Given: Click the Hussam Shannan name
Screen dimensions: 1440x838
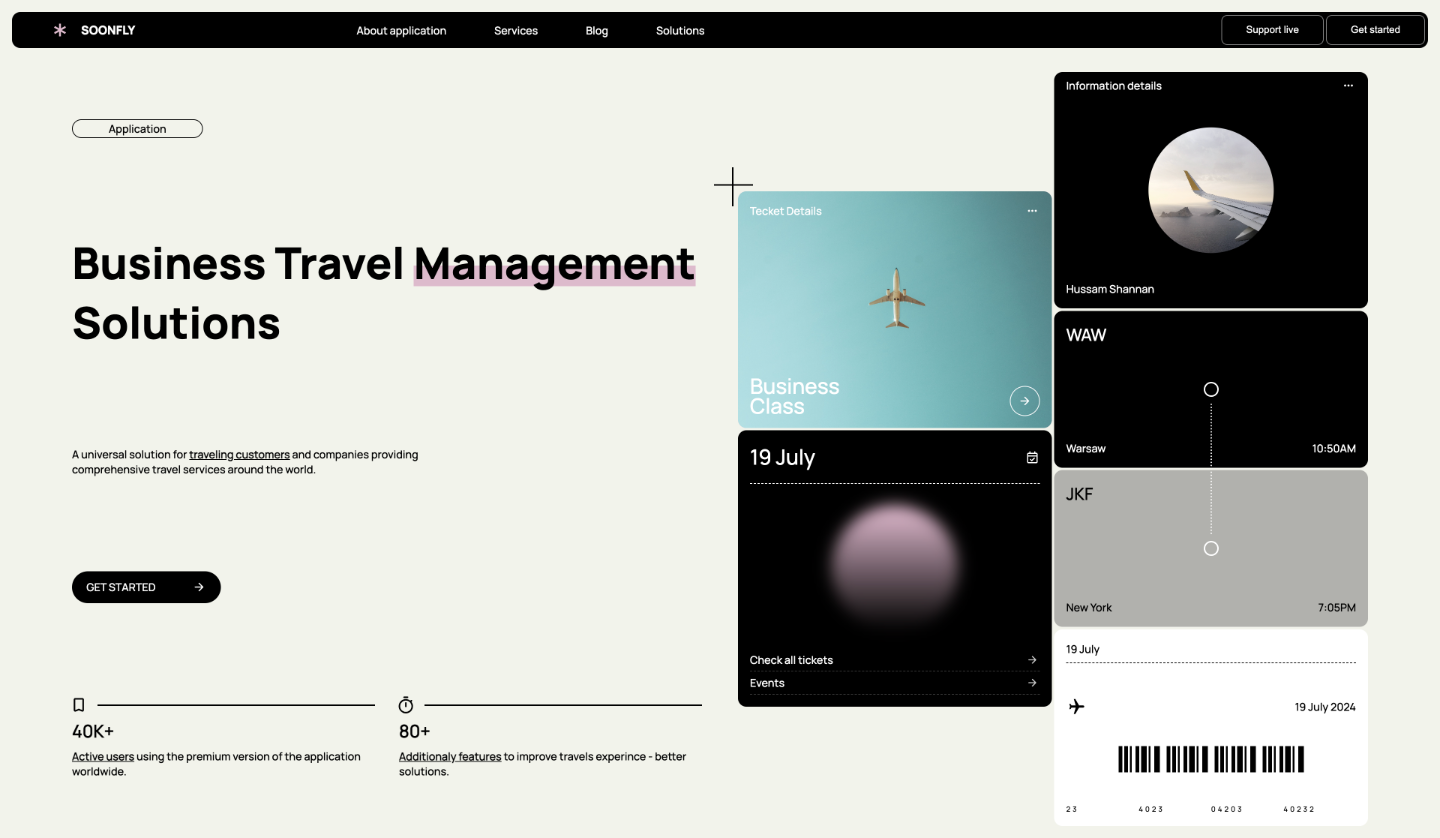Looking at the screenshot, I should coord(1110,289).
